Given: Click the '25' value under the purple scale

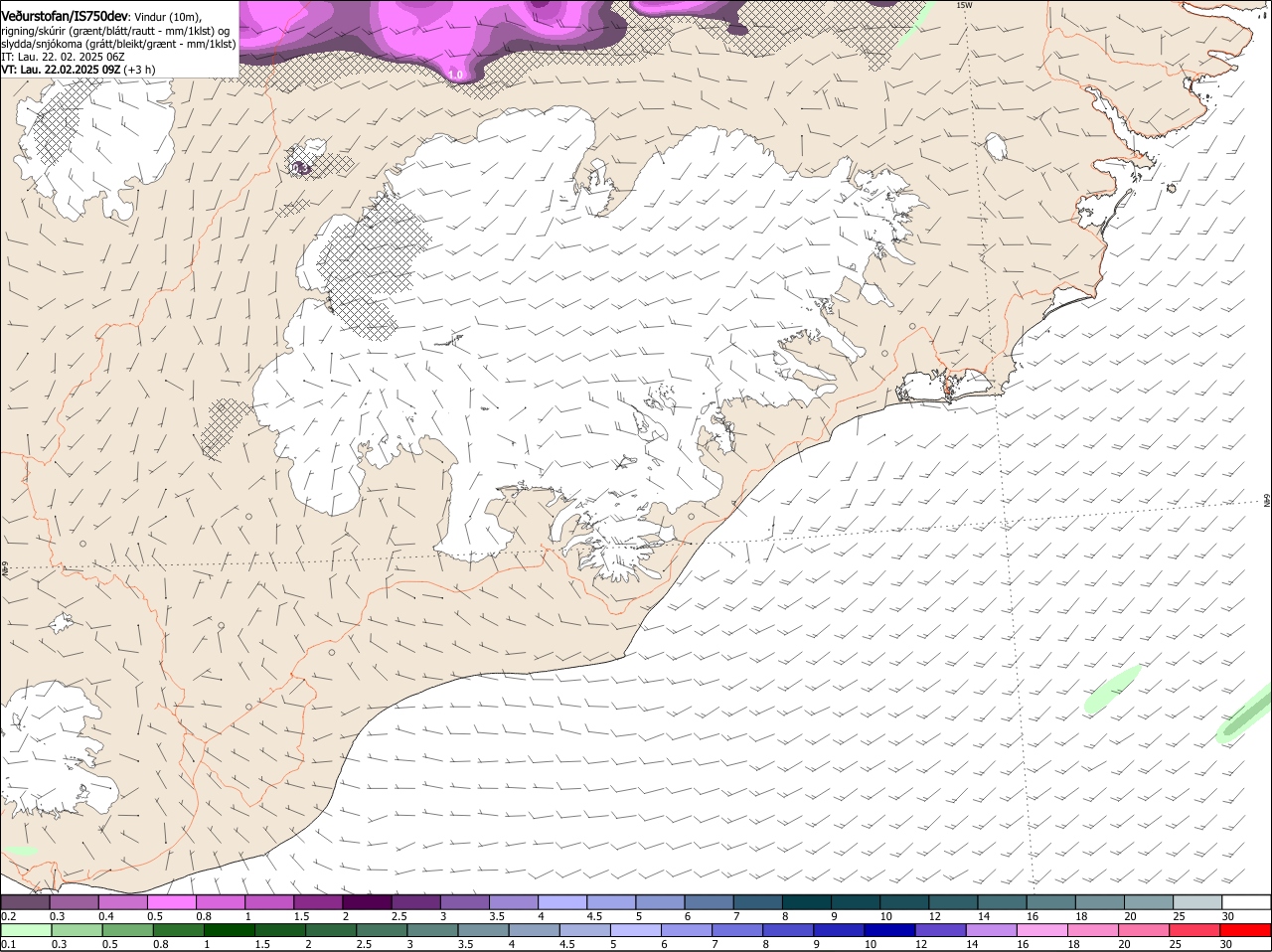Looking at the screenshot, I should (1180, 916).
